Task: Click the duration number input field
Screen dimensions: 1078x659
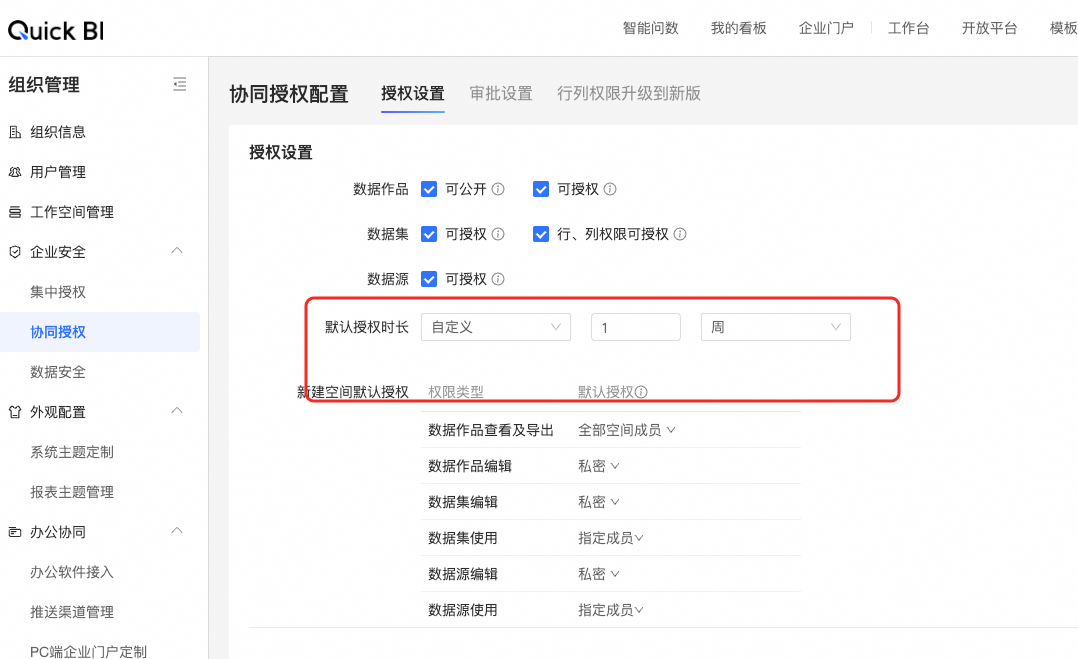Action: tap(635, 327)
